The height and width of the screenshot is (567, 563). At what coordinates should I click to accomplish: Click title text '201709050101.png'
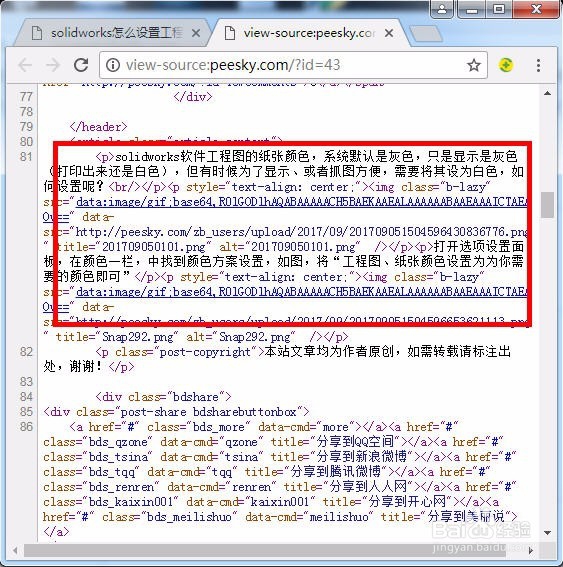154,247
